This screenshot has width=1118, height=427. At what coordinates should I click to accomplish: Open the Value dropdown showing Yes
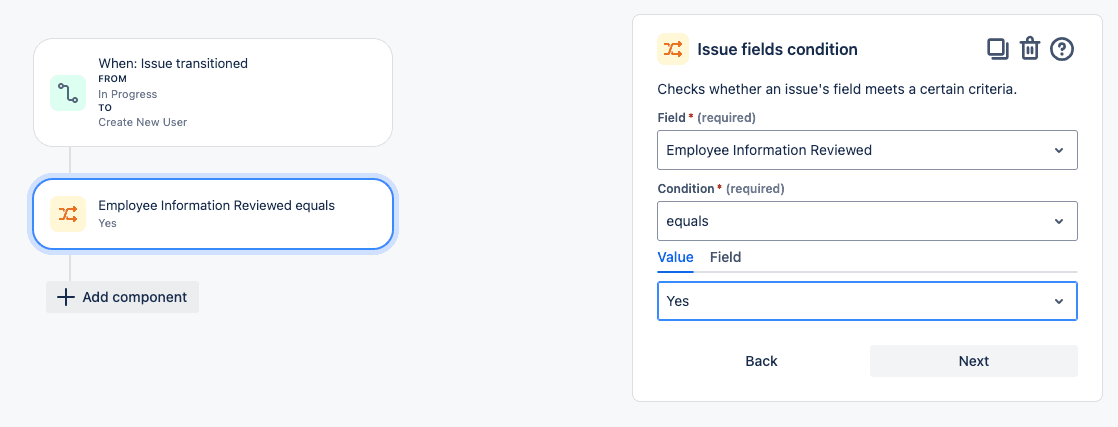(x=867, y=301)
